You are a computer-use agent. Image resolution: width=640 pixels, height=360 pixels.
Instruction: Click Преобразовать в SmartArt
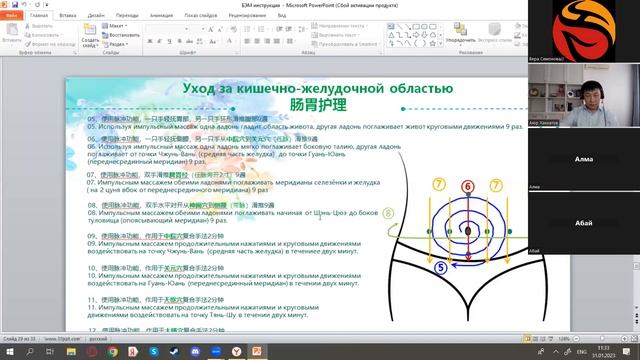[347, 44]
